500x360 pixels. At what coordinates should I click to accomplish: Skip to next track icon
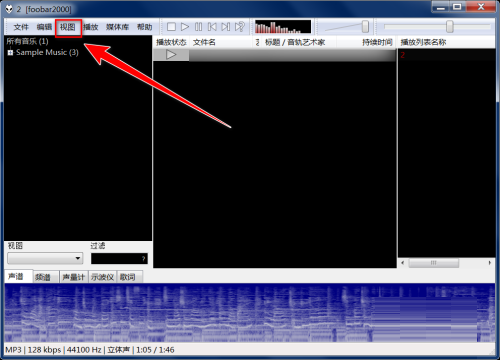pyautogui.click(x=226, y=27)
